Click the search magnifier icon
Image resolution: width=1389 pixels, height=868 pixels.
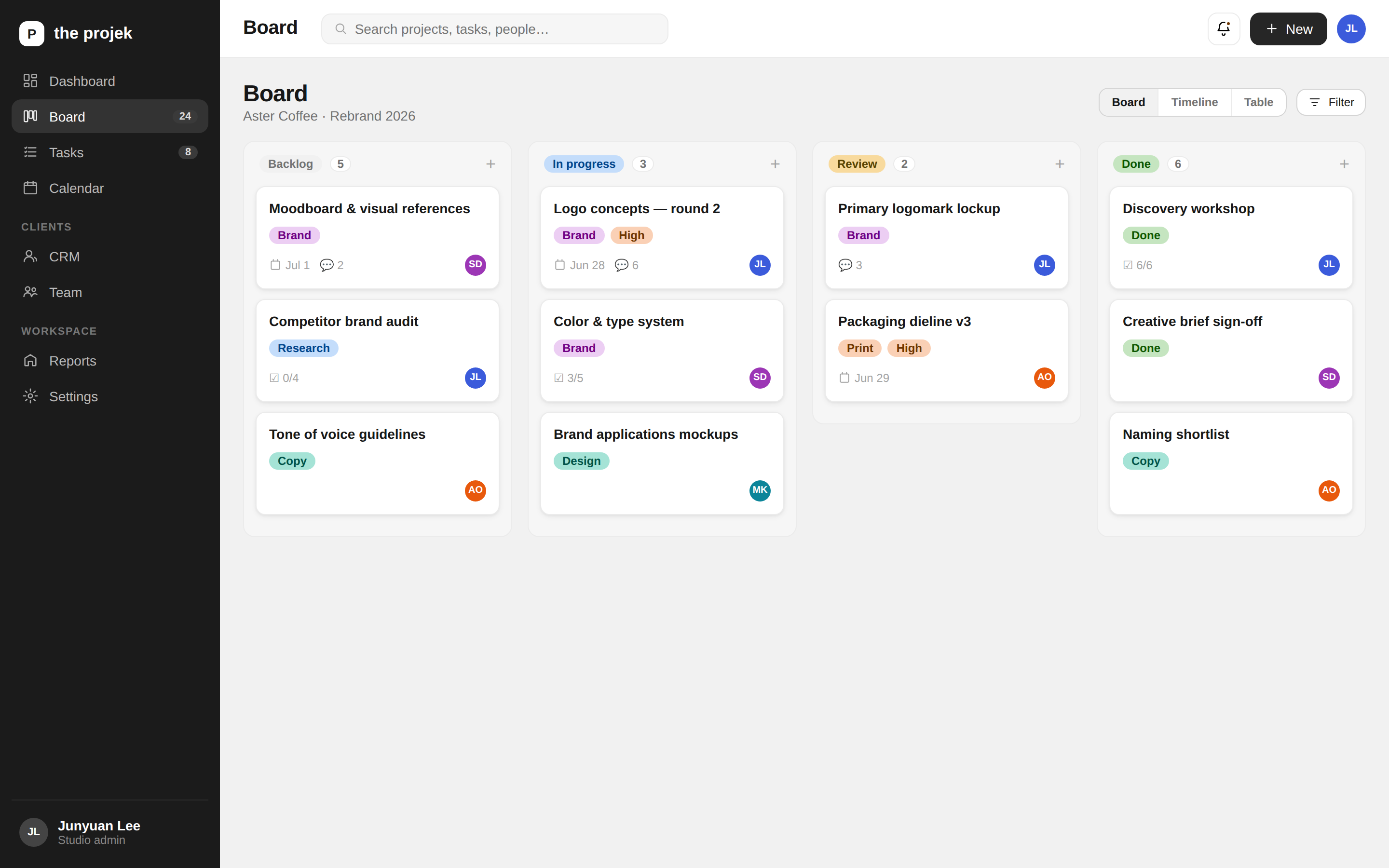340,29
